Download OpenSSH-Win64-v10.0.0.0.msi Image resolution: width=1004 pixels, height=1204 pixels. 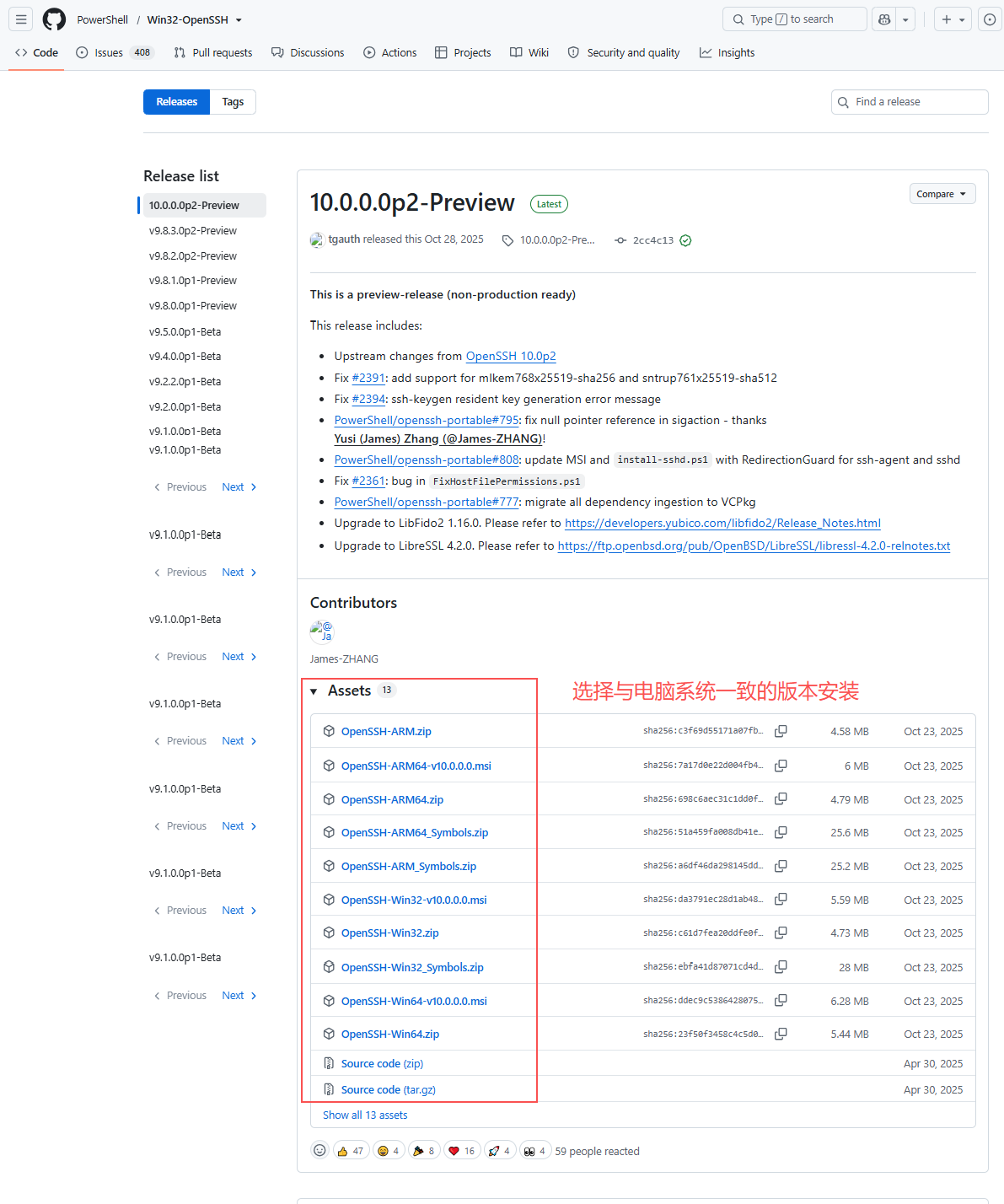pyautogui.click(x=414, y=1001)
